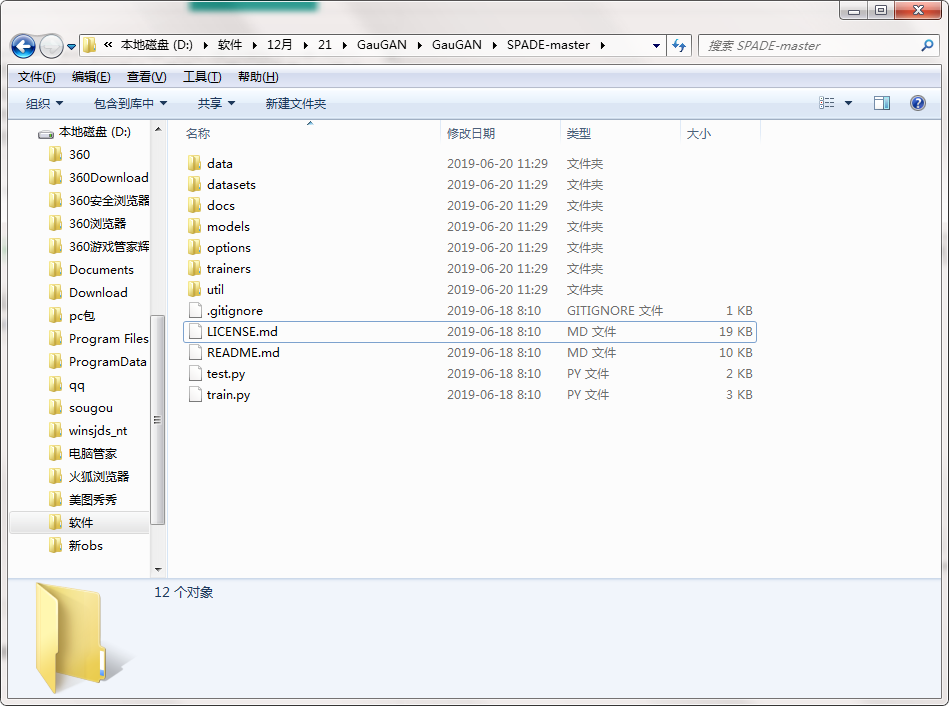Click 12月 breadcrumb in address bar
The height and width of the screenshot is (706, 949).
click(280, 45)
